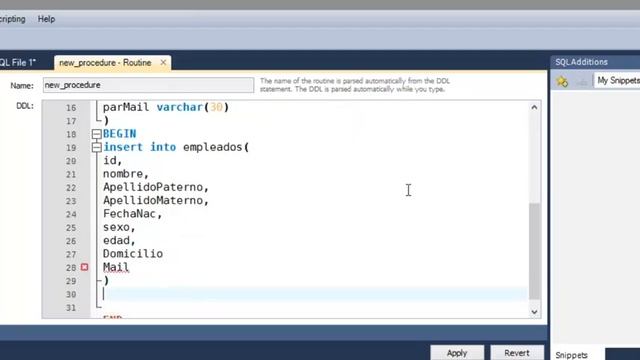Place cursor on highlighted empty line 30
Viewport: 640px width, 360px height.
point(314,294)
